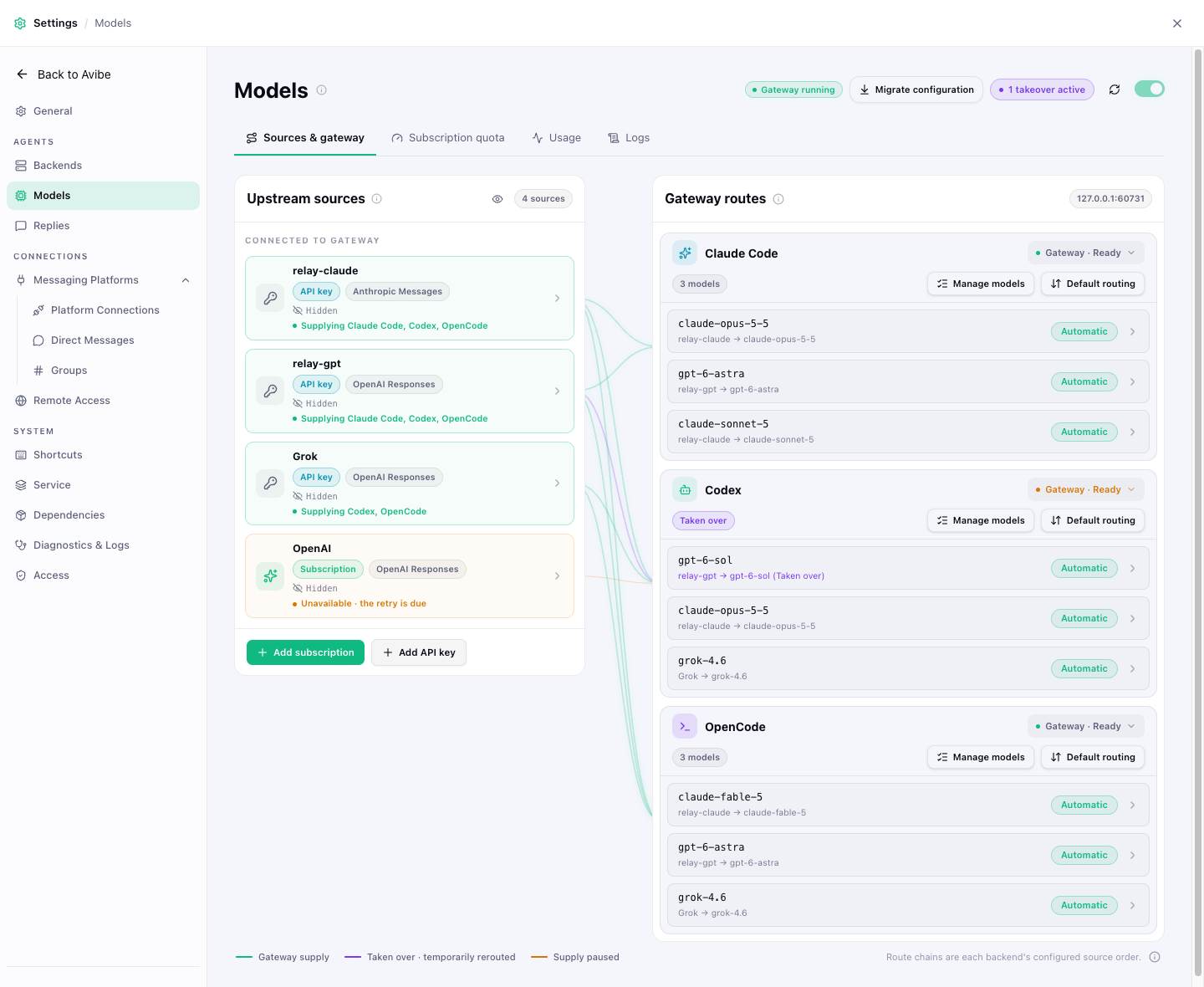Click the key icon on relay-gpt card

(270, 391)
